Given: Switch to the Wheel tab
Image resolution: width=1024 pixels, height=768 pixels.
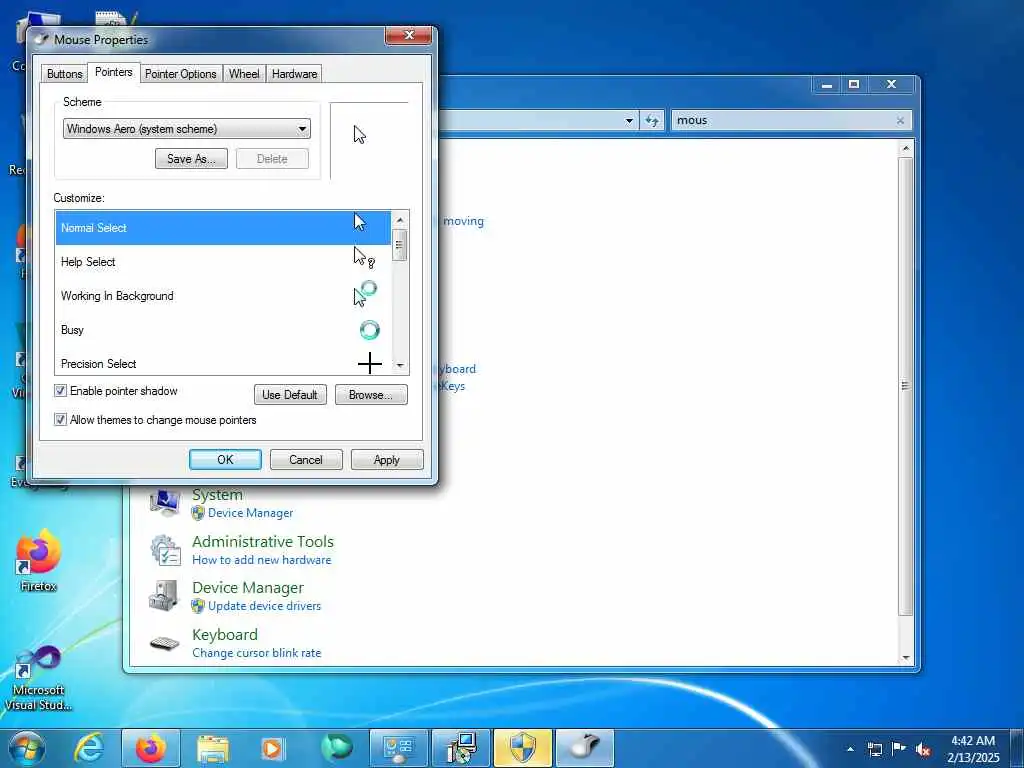Looking at the screenshot, I should pyautogui.click(x=244, y=74).
